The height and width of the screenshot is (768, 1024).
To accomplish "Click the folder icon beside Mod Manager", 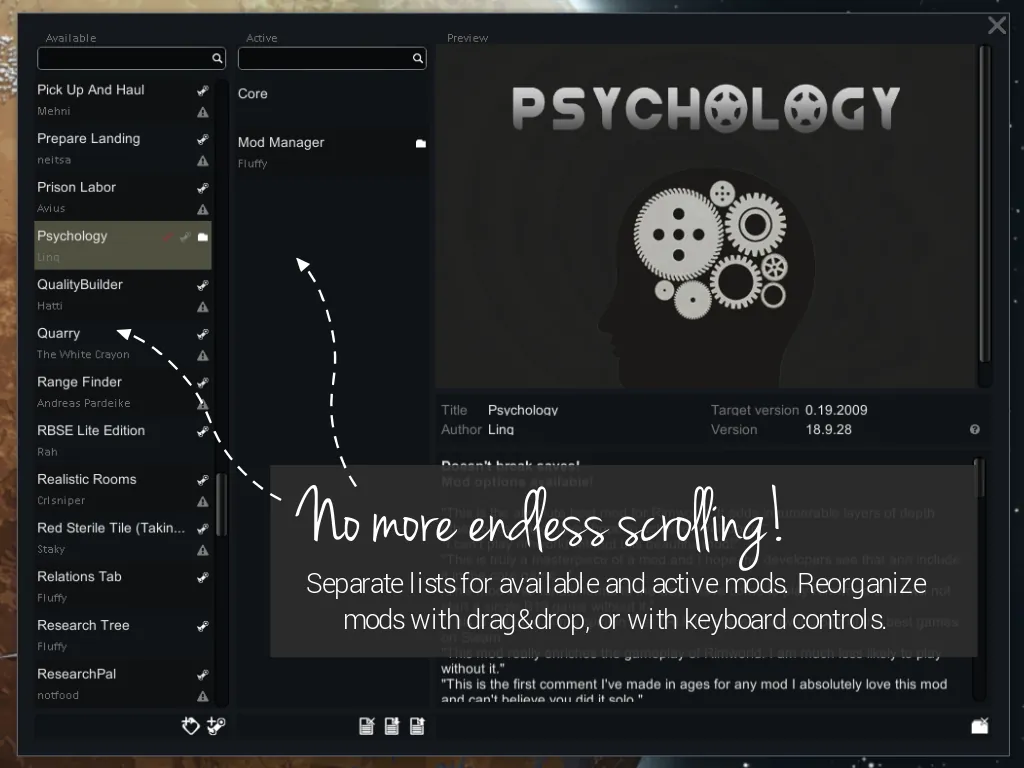I will pyautogui.click(x=421, y=144).
